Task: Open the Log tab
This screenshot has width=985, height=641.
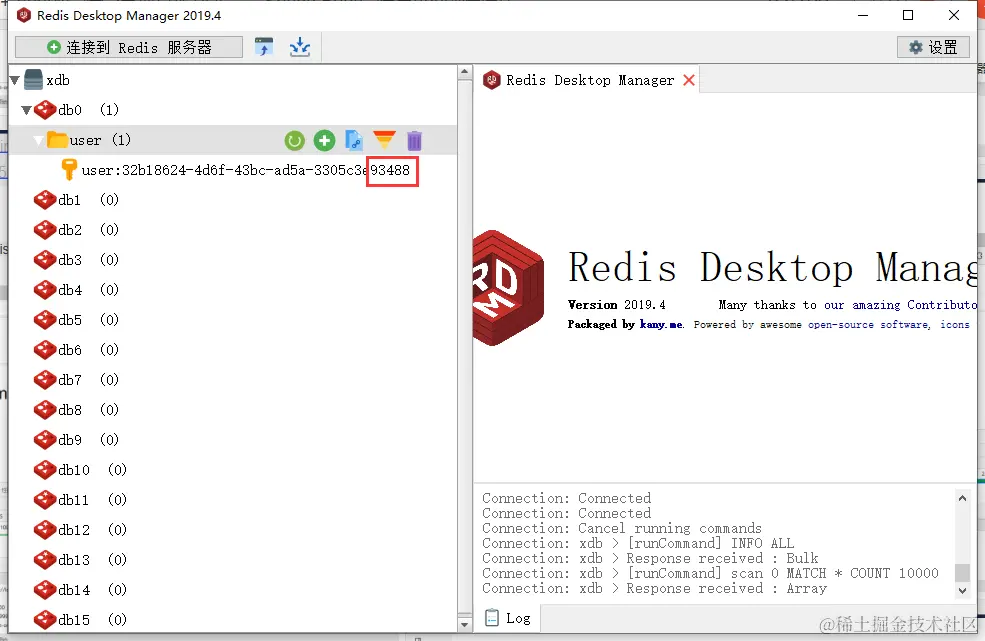Action: 509,618
